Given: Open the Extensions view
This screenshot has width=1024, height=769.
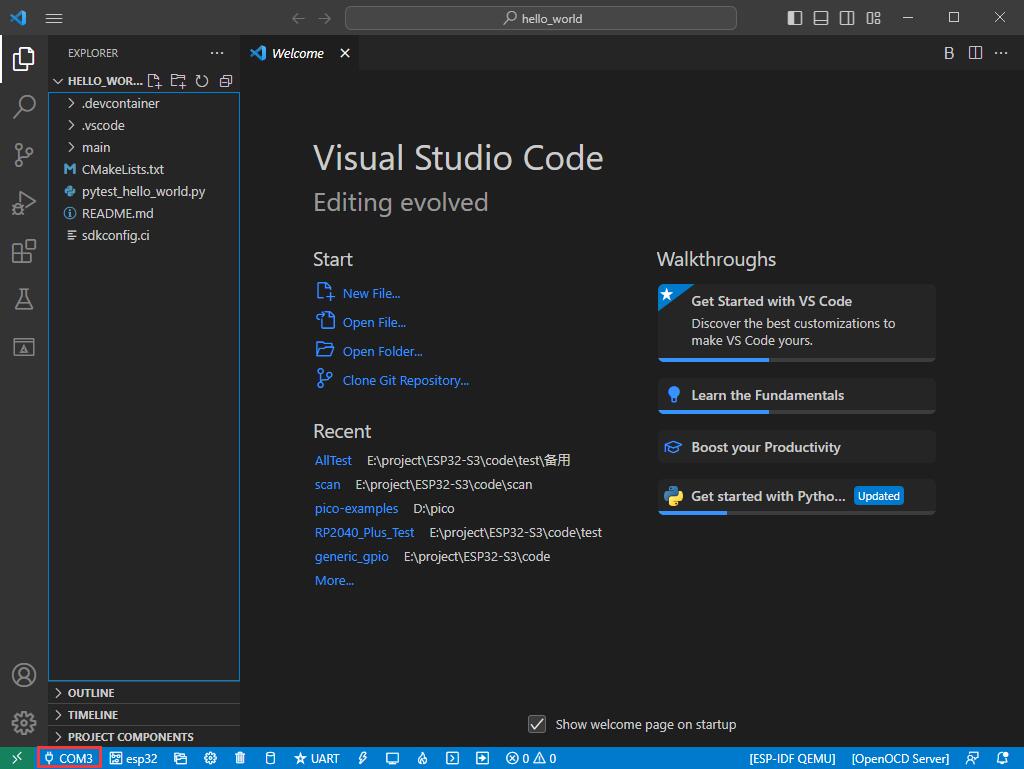Looking at the screenshot, I should [x=23, y=251].
